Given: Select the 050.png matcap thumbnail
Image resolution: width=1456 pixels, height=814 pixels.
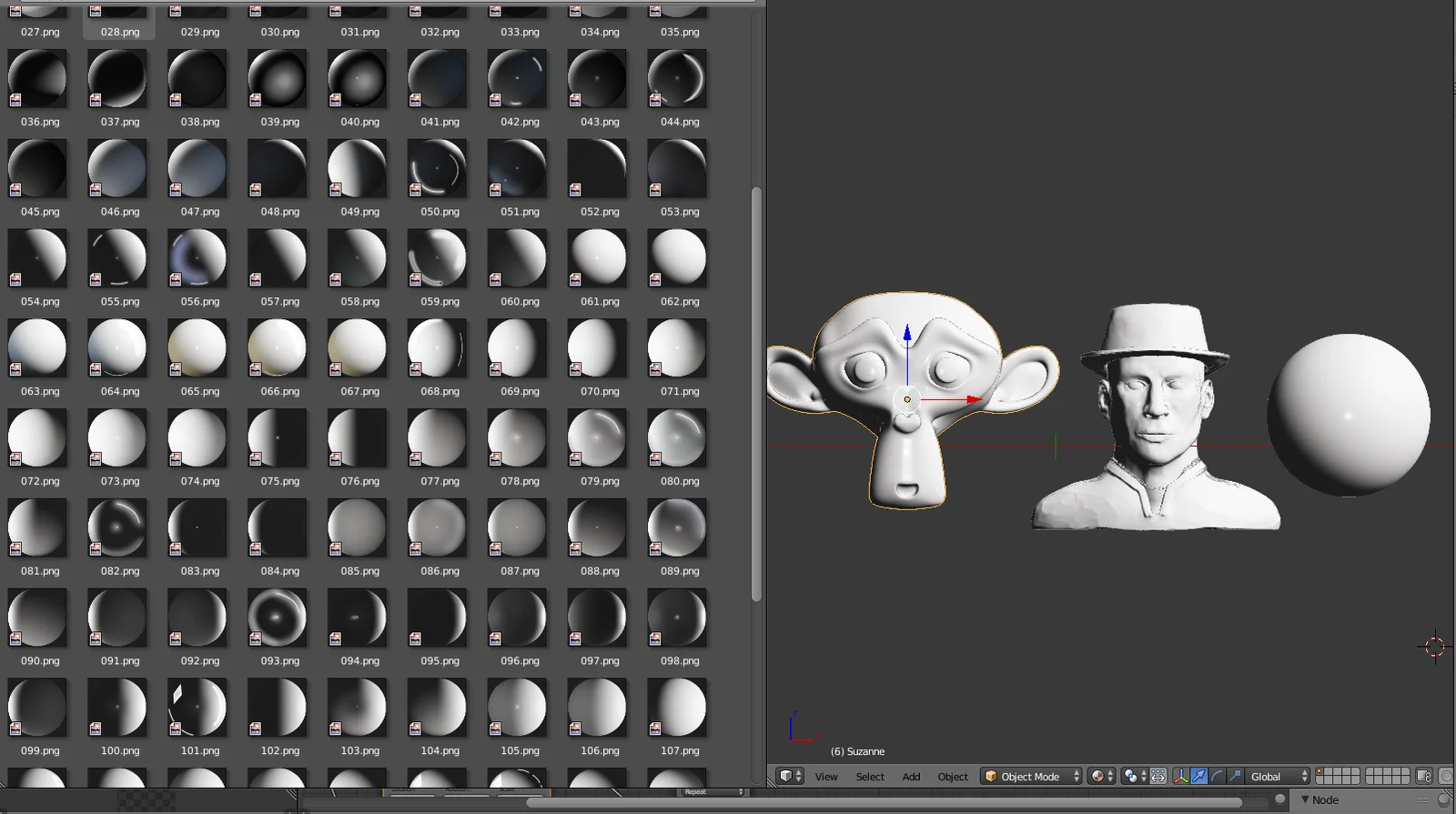Looking at the screenshot, I should [438, 168].
